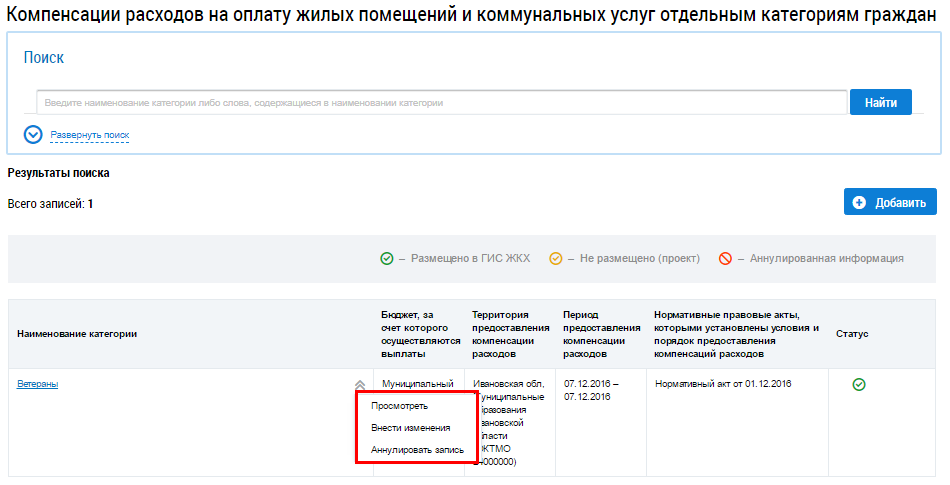This screenshot has width=950, height=485.
Task: Collapse the Ветераны row actions chevron
Action: 360,384
